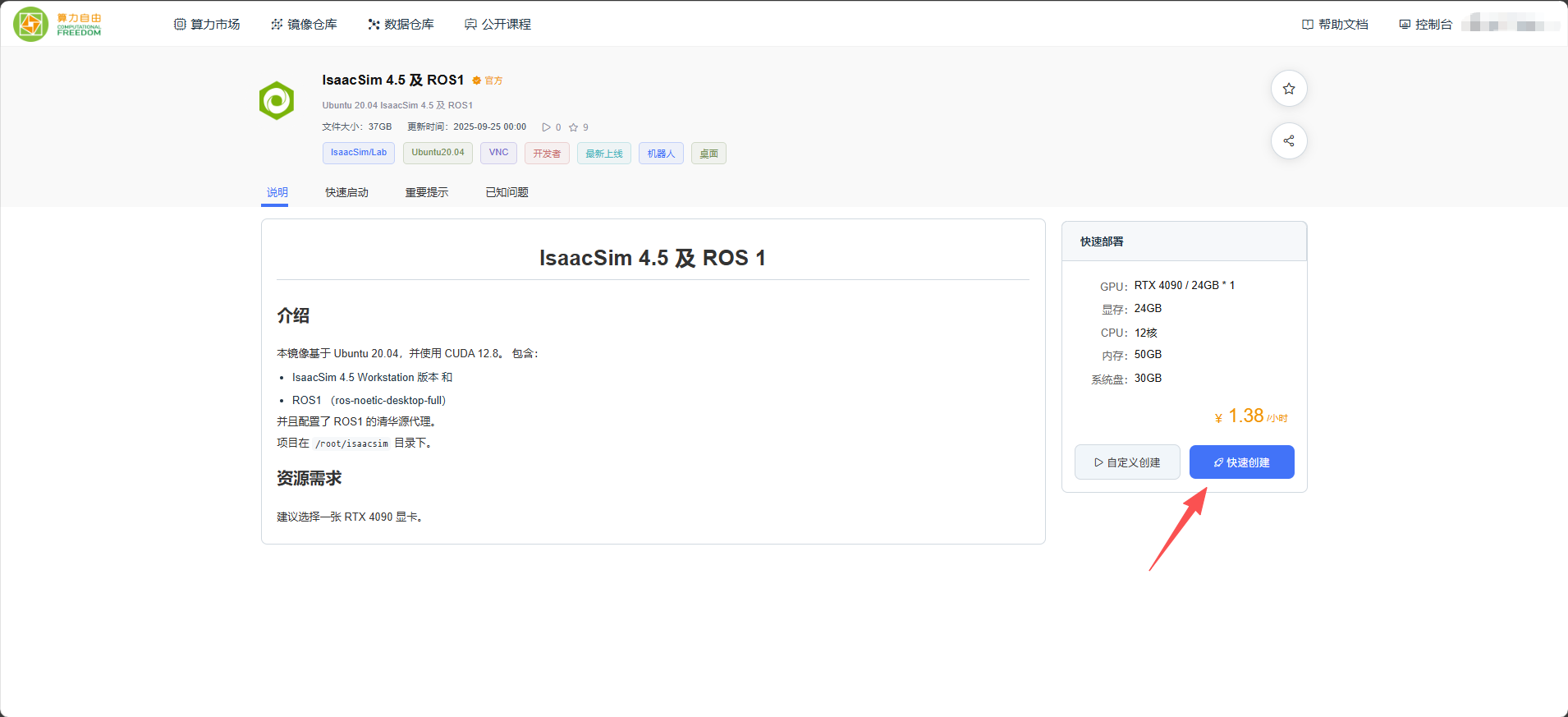Open 镜像仓库 in the top navigation

(304, 25)
